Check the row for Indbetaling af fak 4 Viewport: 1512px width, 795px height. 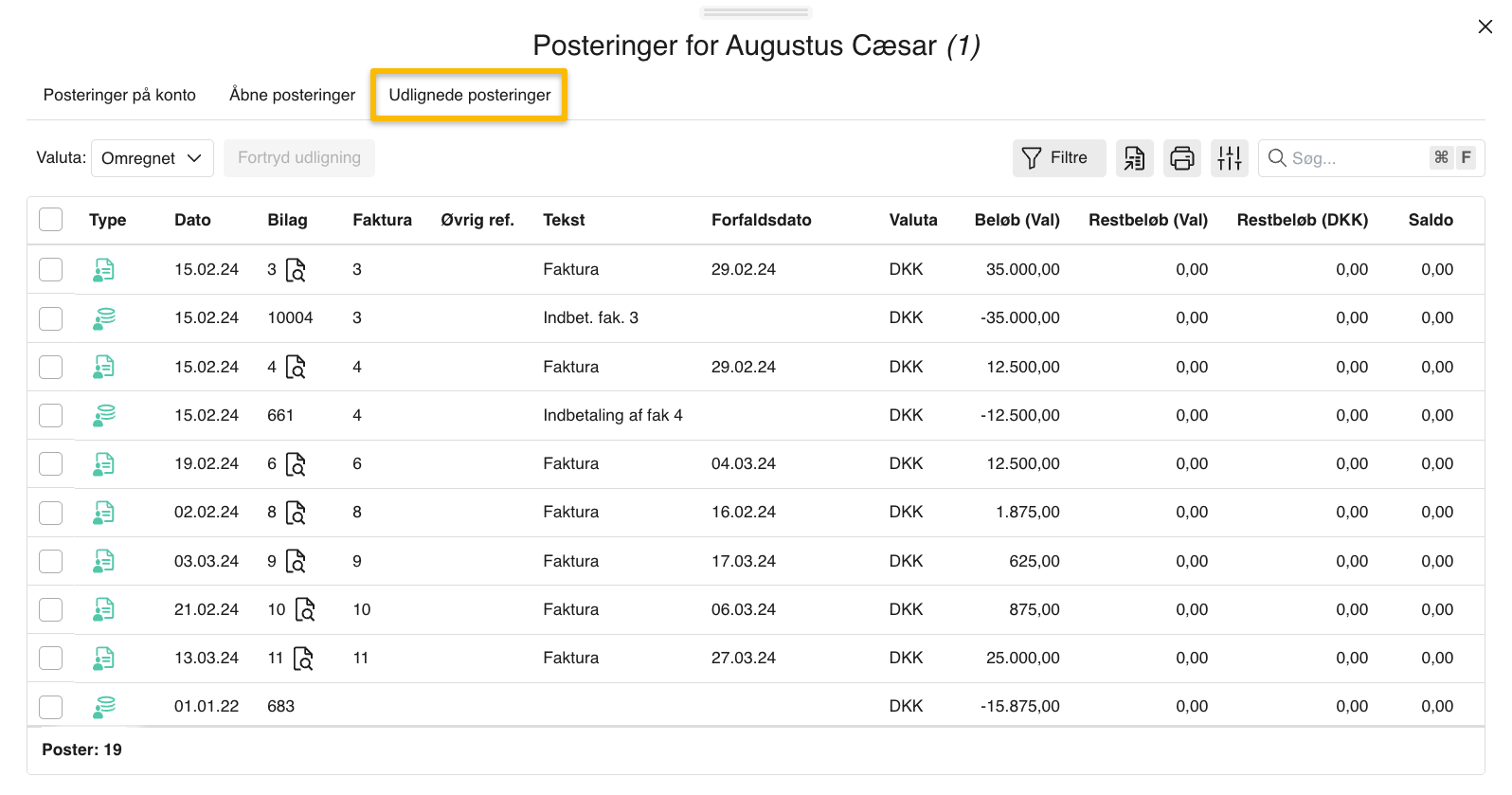[51, 416]
